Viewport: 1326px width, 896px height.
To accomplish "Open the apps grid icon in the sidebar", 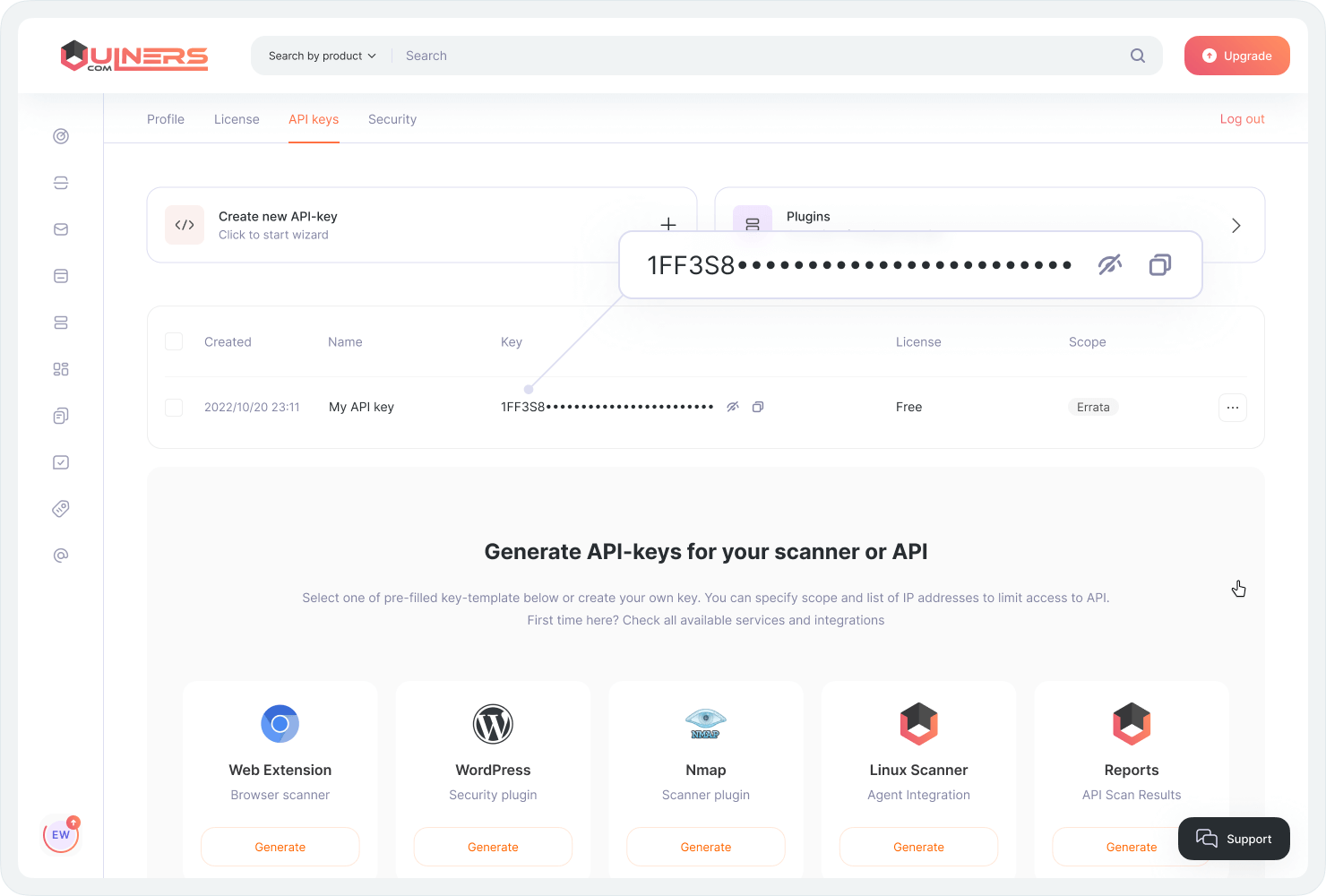I will coord(60,368).
